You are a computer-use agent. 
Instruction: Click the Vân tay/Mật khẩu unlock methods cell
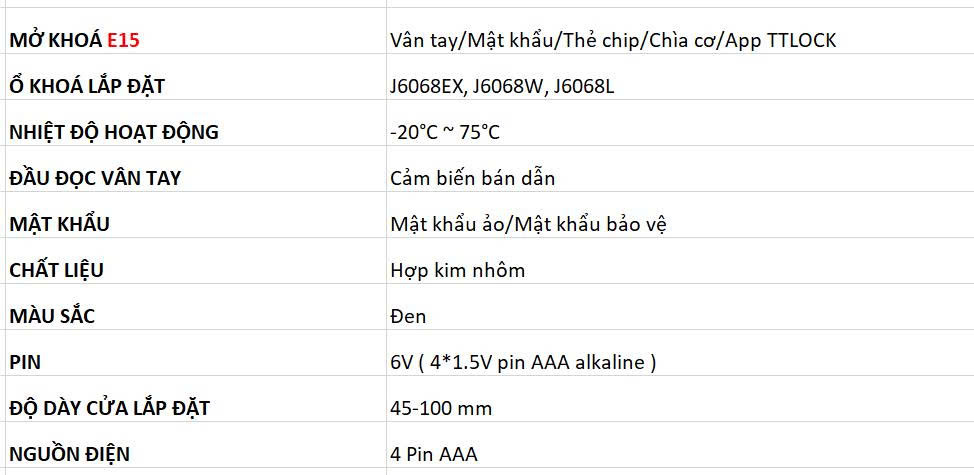(613, 40)
